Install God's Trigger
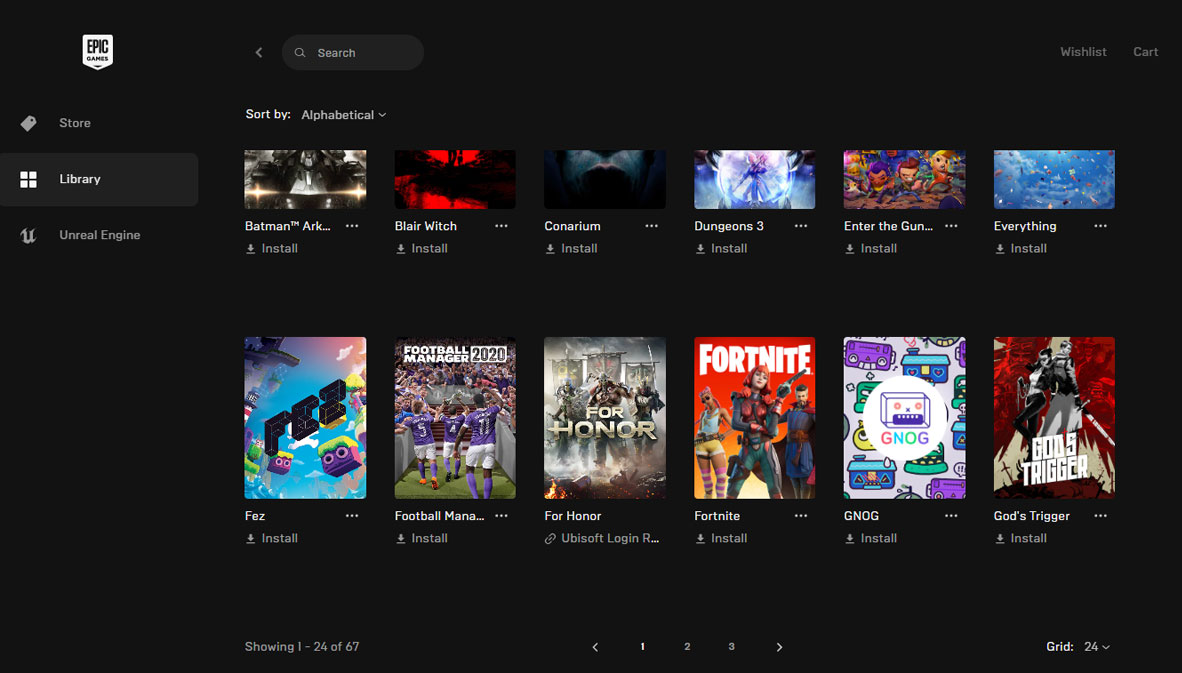Image resolution: width=1182 pixels, height=673 pixels. (x=1021, y=538)
